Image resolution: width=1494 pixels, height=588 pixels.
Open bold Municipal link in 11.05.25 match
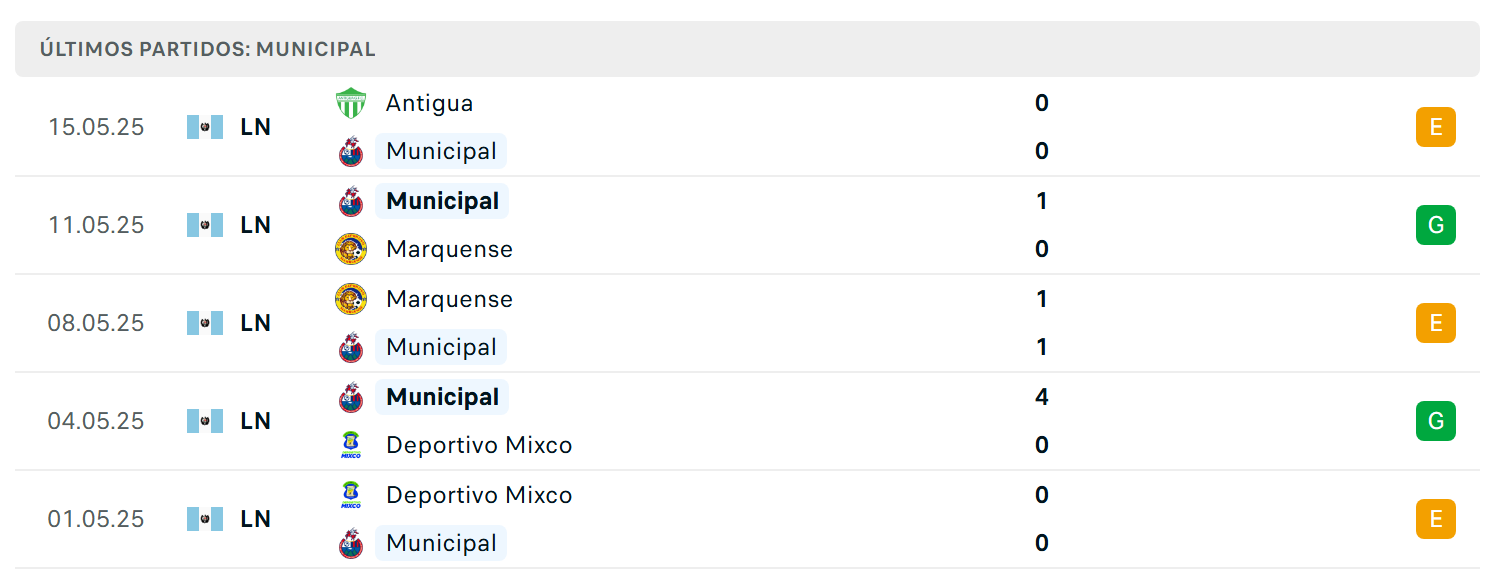(442, 201)
